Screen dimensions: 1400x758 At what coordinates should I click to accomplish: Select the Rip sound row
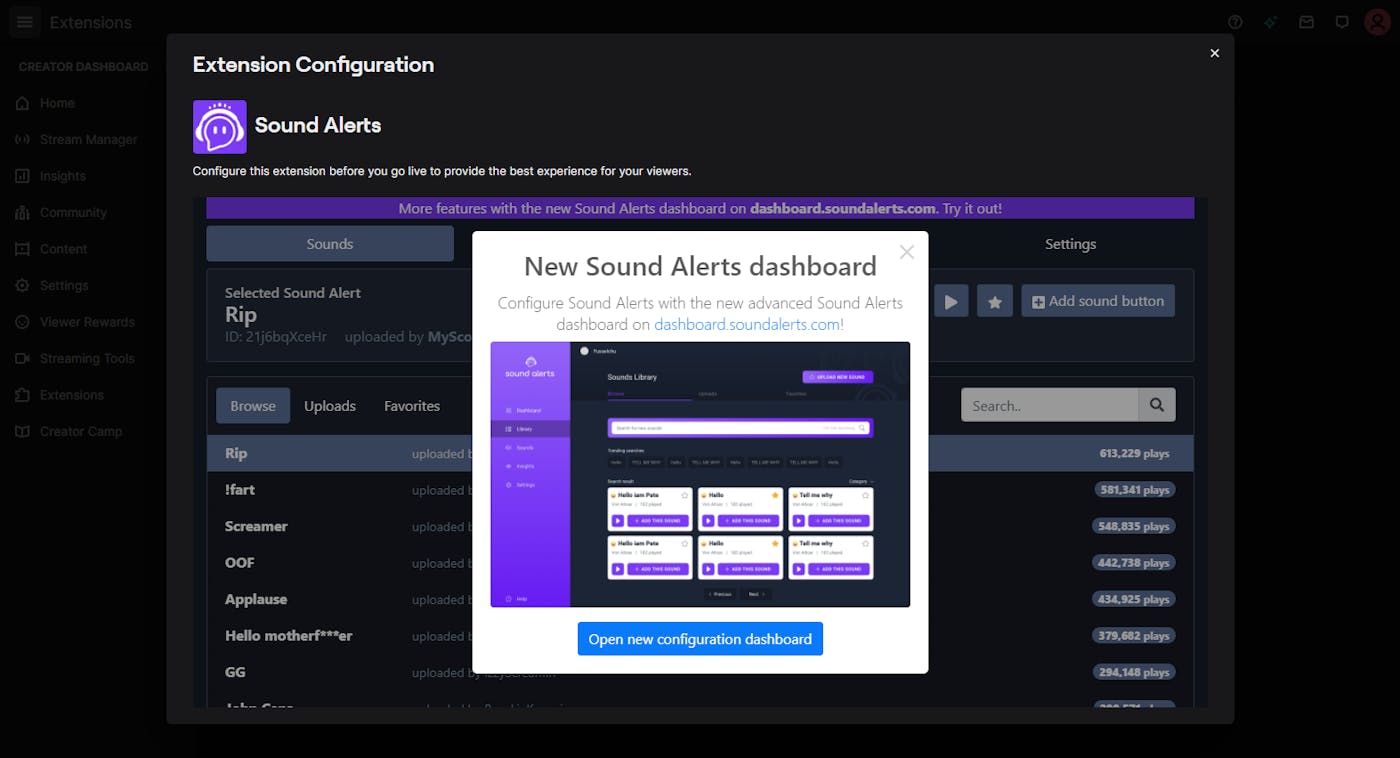[700, 453]
